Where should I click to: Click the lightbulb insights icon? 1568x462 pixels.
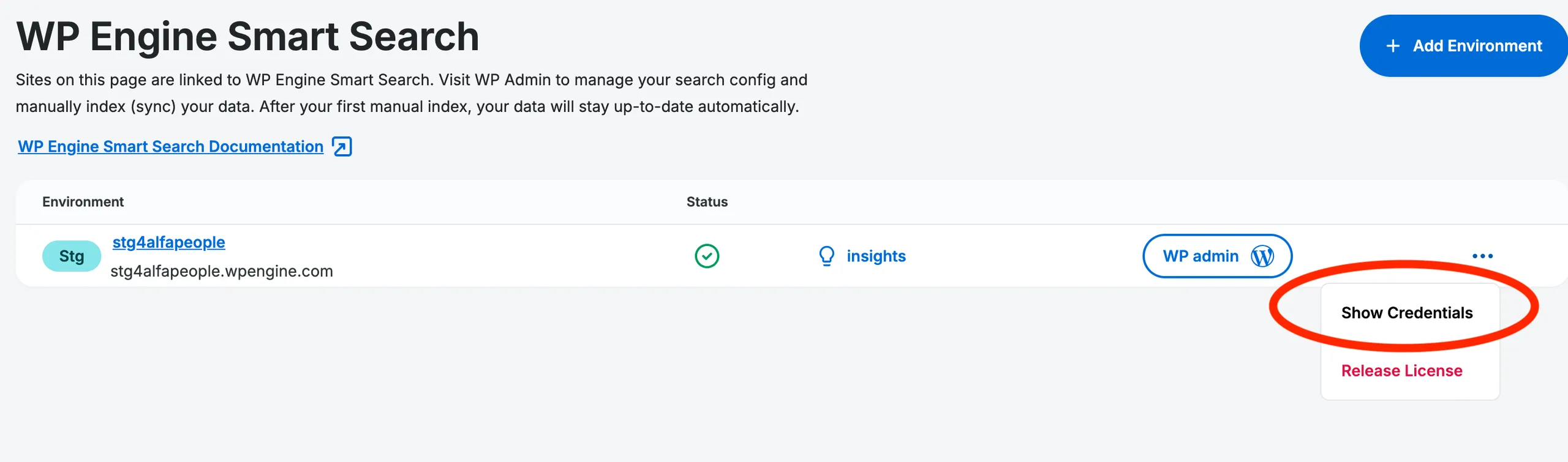click(x=827, y=256)
